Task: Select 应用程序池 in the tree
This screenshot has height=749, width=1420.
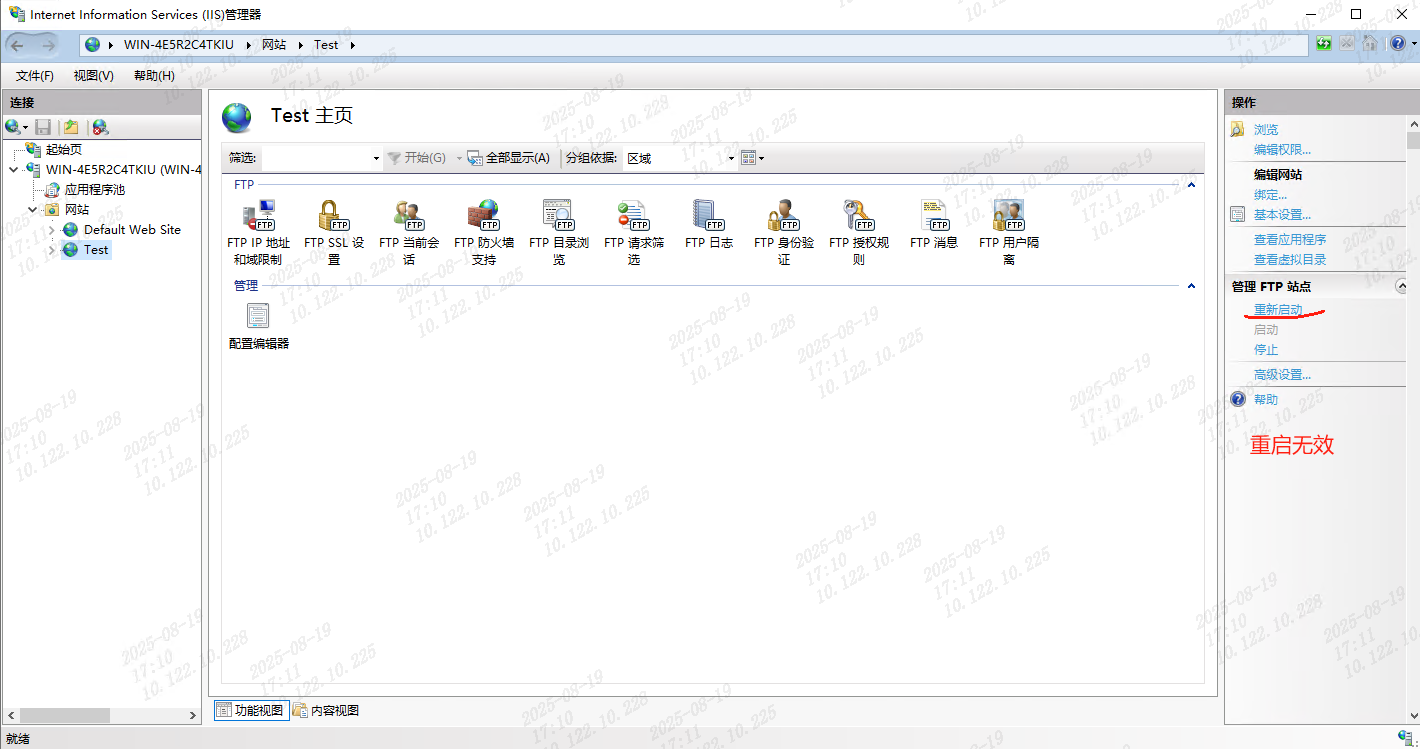Action: coord(94,190)
